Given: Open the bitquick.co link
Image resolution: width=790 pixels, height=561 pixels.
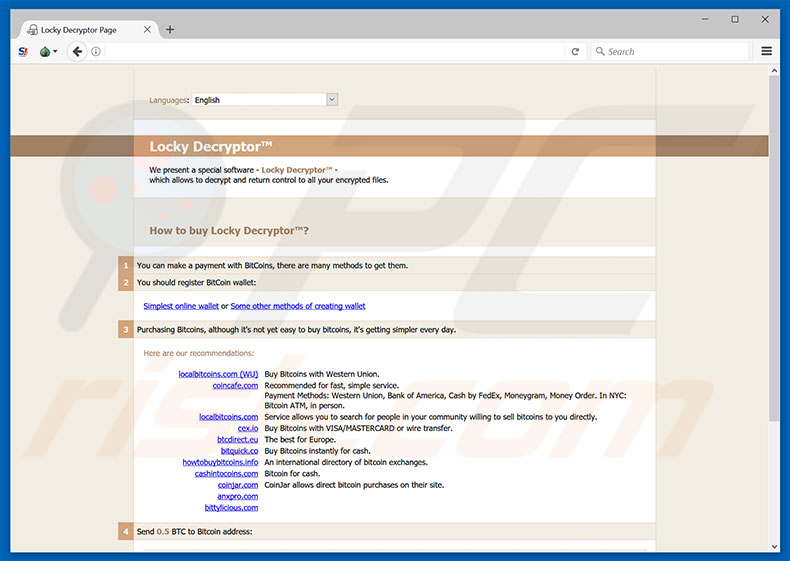Looking at the screenshot, I should pyautogui.click(x=239, y=451).
